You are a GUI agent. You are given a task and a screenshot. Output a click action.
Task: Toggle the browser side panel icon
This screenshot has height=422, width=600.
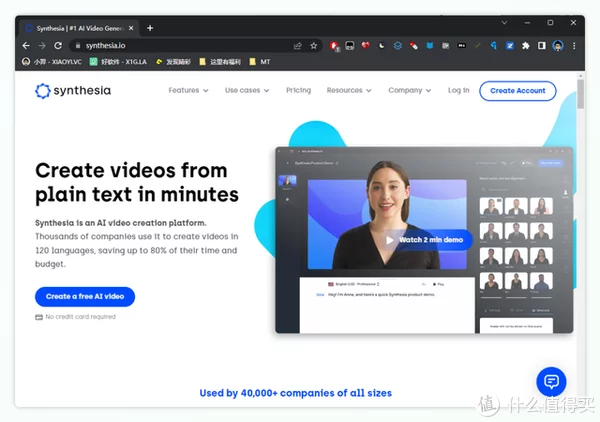541,46
